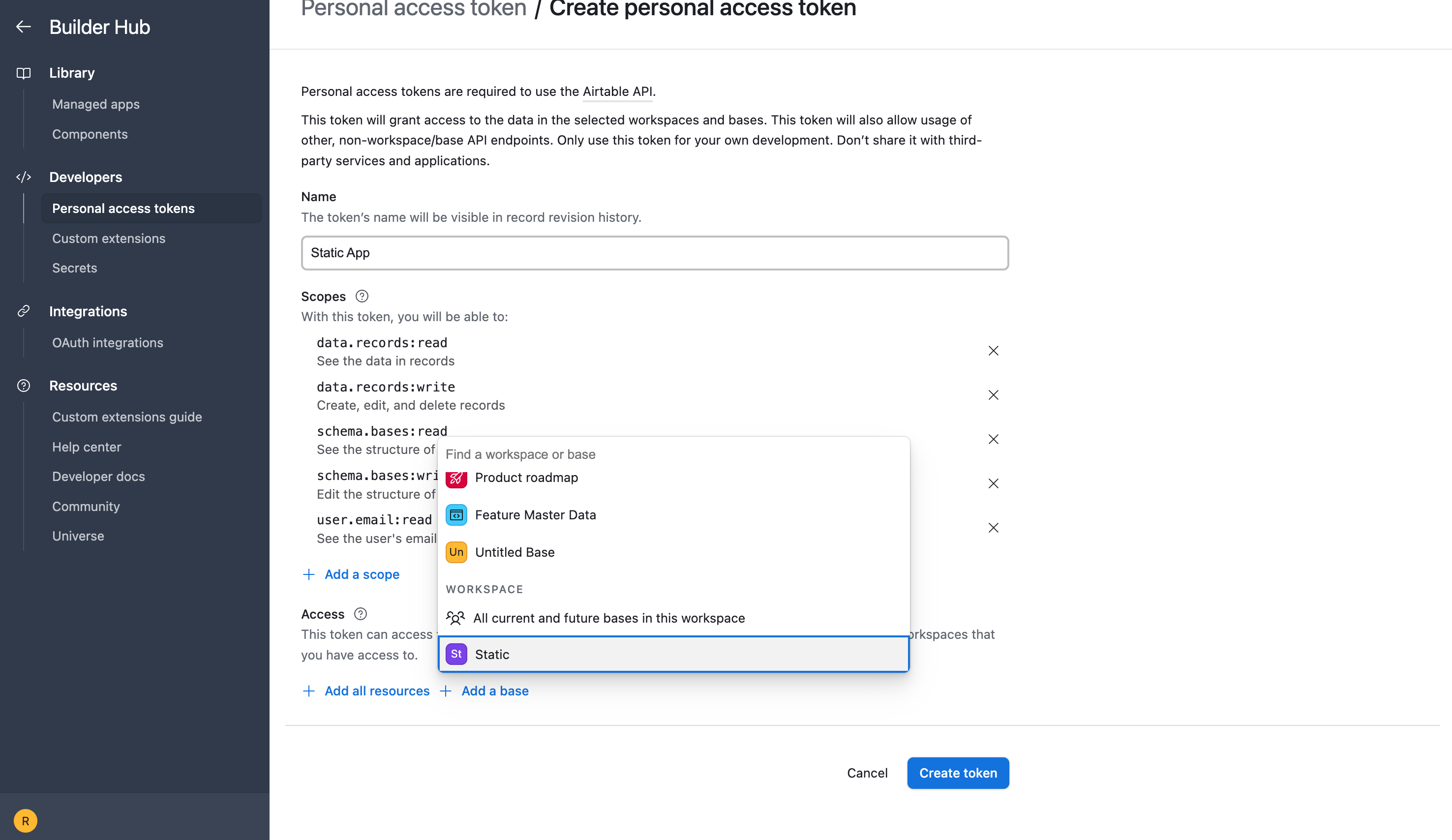Remove the data.records:write scope
The width and height of the screenshot is (1452, 840).
[993, 395]
